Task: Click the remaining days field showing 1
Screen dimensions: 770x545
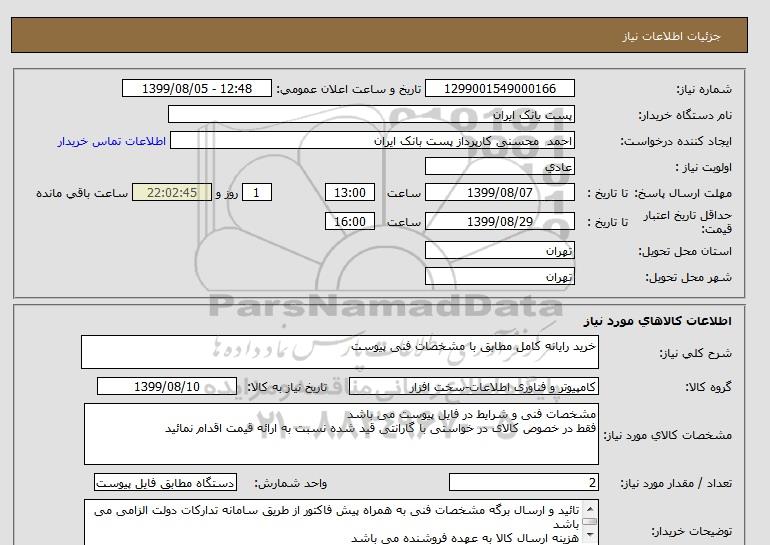Action: 256,192
